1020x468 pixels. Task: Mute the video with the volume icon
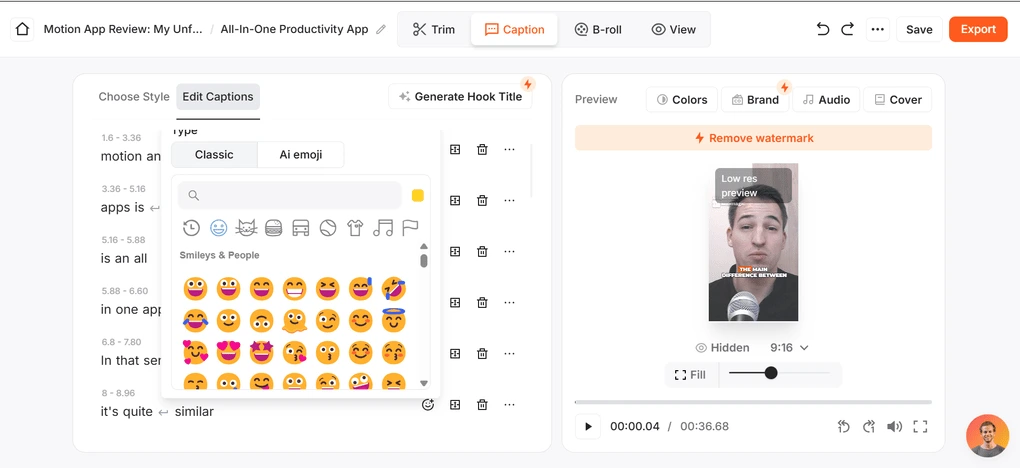pyautogui.click(x=894, y=426)
